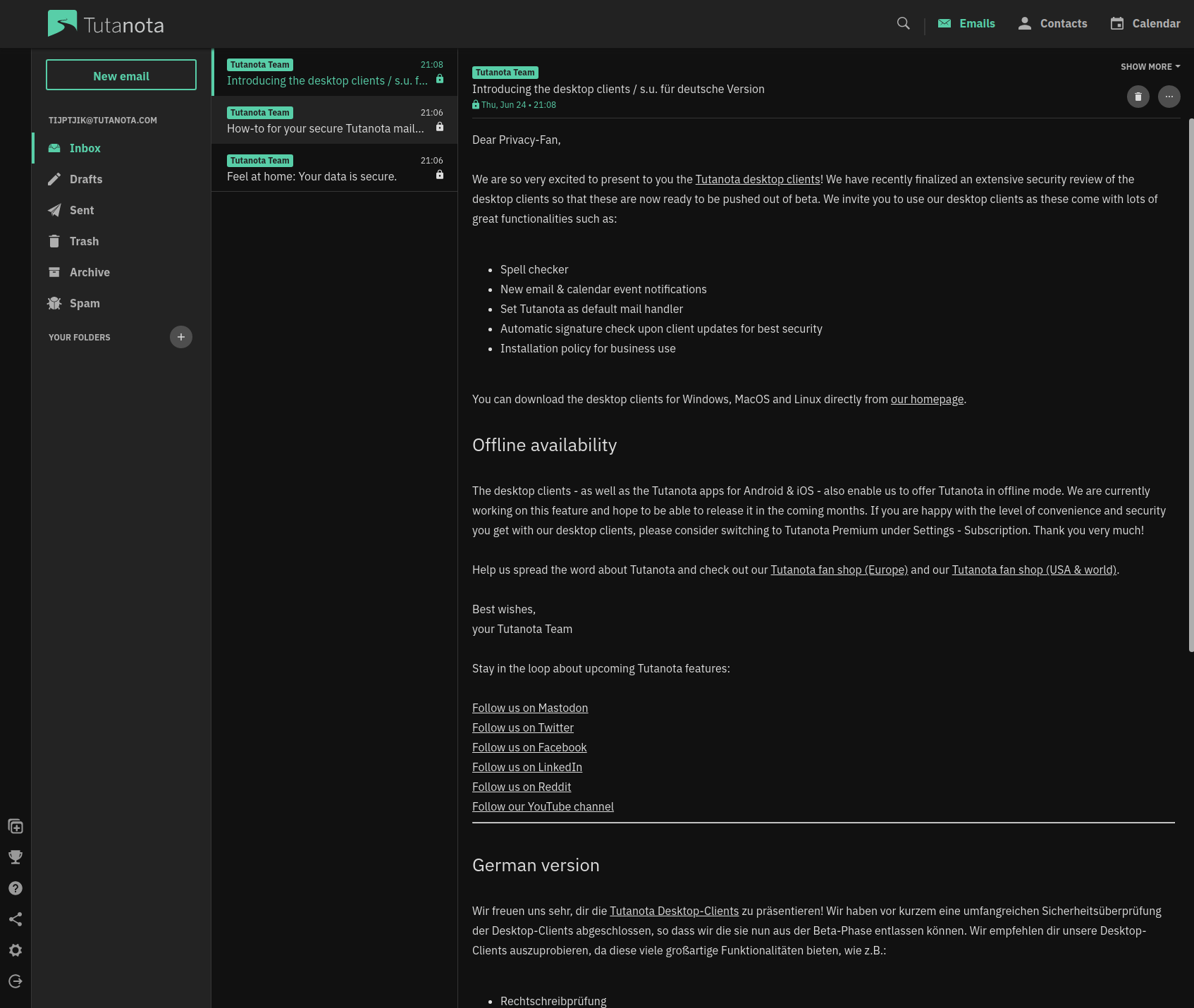Select email Feel at home: Your data is secure
Screen dimensions: 1194x1008
click(335, 168)
